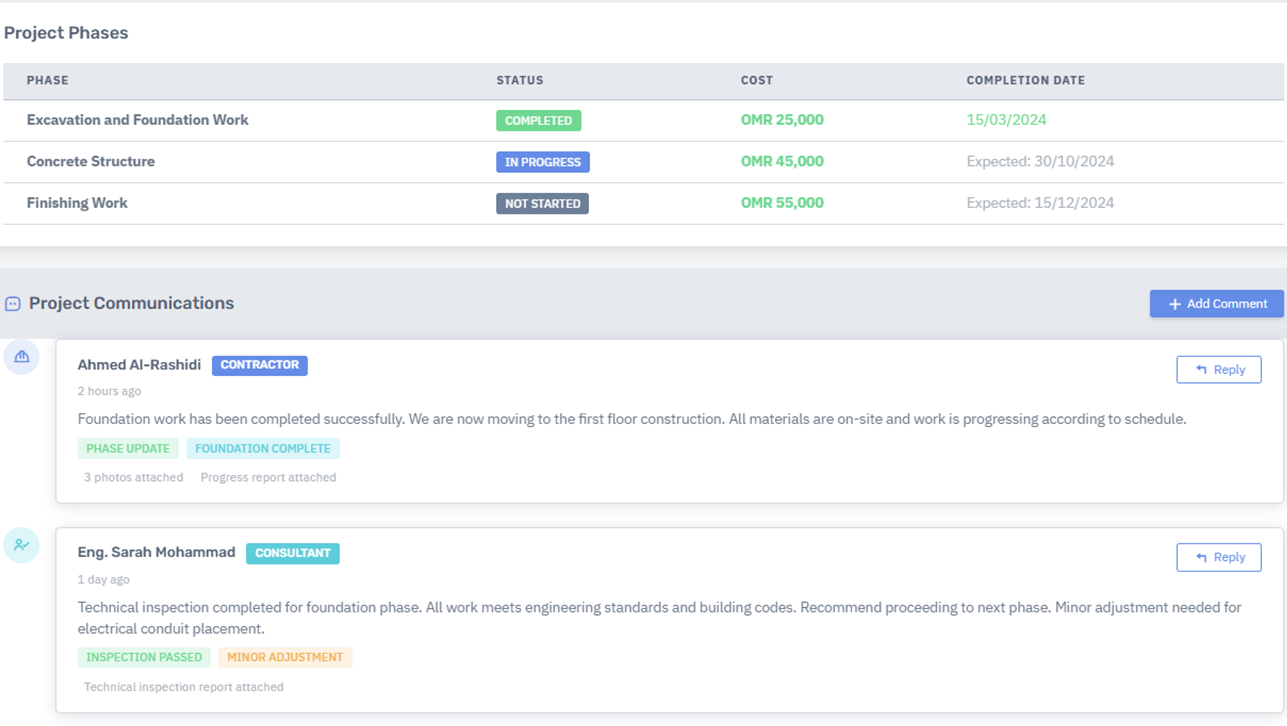Select the MINOR ADJUSTMENT tag

pyautogui.click(x=285, y=658)
